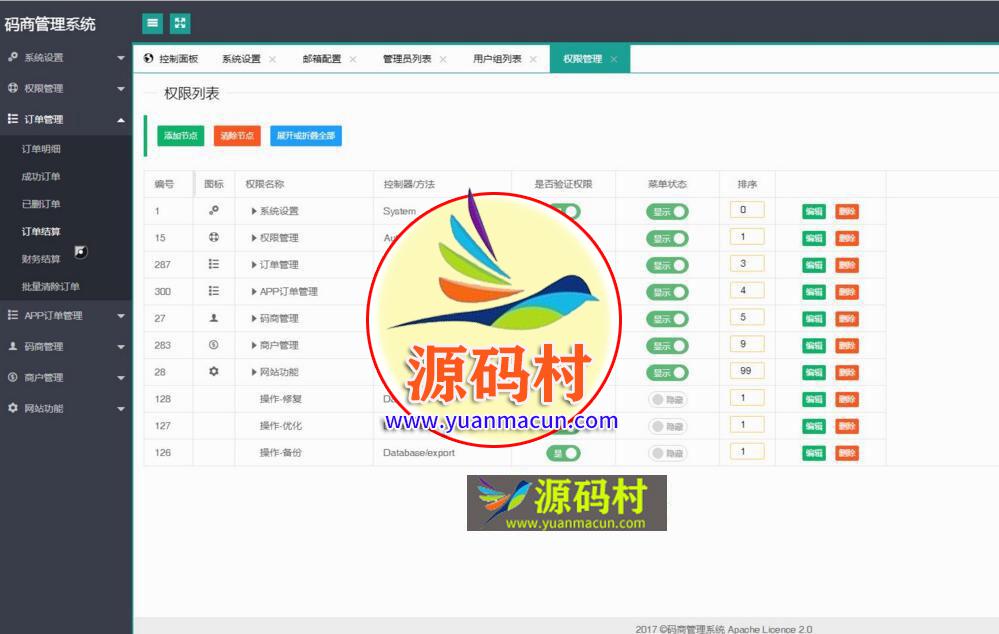Click the hamburger menu toggle icon

point(152,23)
